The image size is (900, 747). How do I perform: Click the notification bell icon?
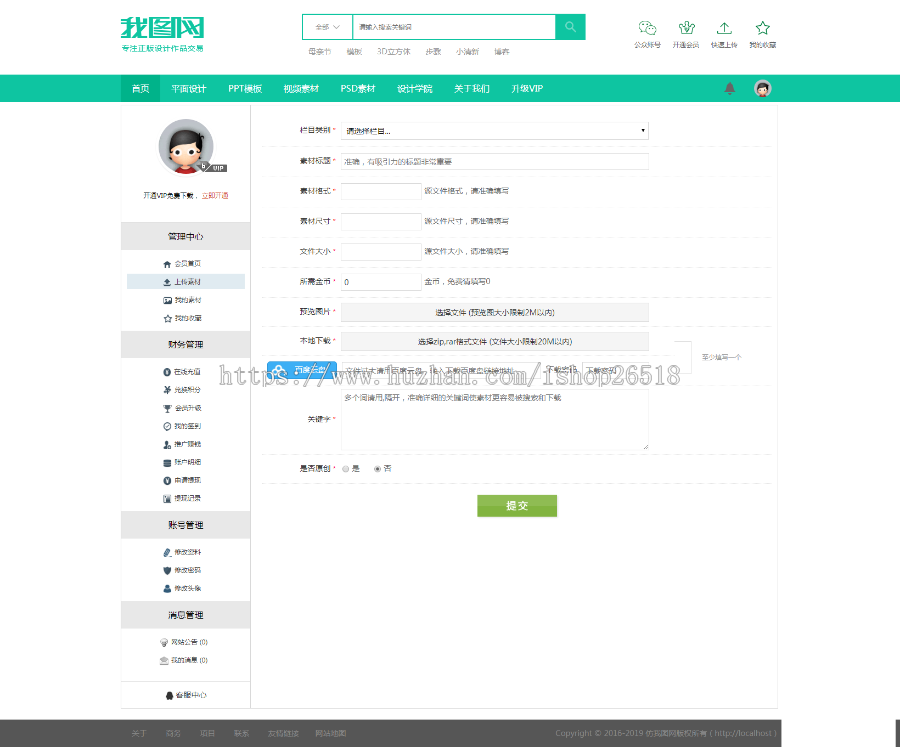pyautogui.click(x=730, y=89)
